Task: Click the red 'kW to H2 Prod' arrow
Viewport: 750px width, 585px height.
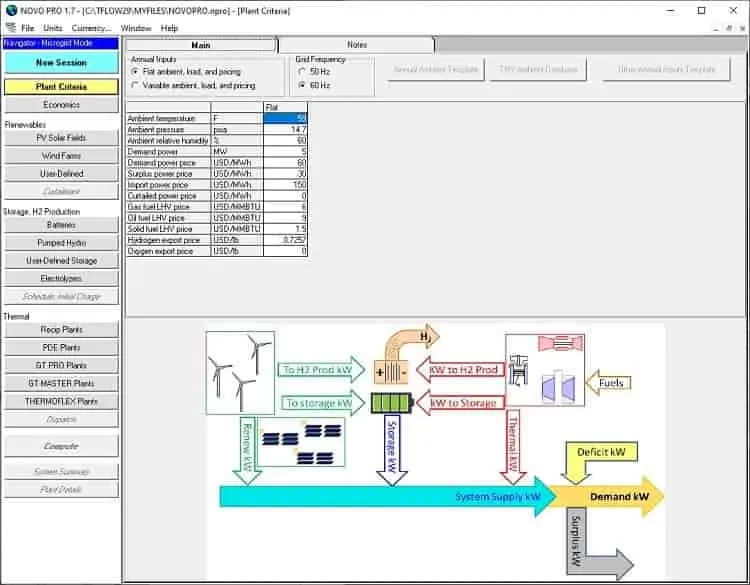Action: [x=460, y=370]
